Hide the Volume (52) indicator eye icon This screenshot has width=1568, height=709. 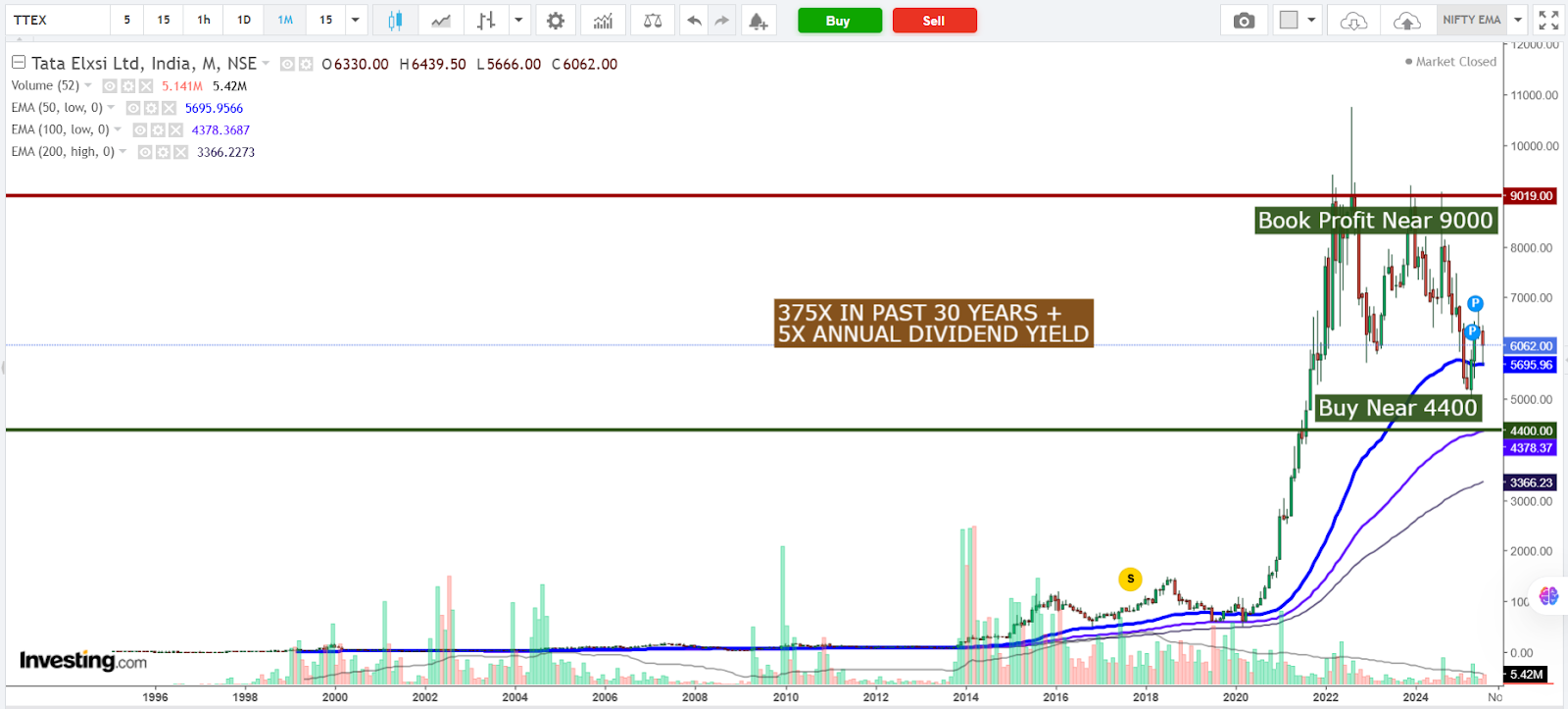click(x=110, y=86)
